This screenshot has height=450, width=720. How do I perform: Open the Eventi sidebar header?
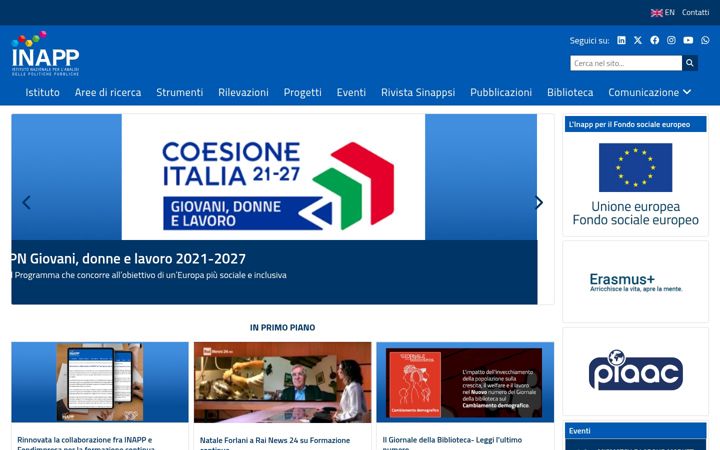point(636,431)
